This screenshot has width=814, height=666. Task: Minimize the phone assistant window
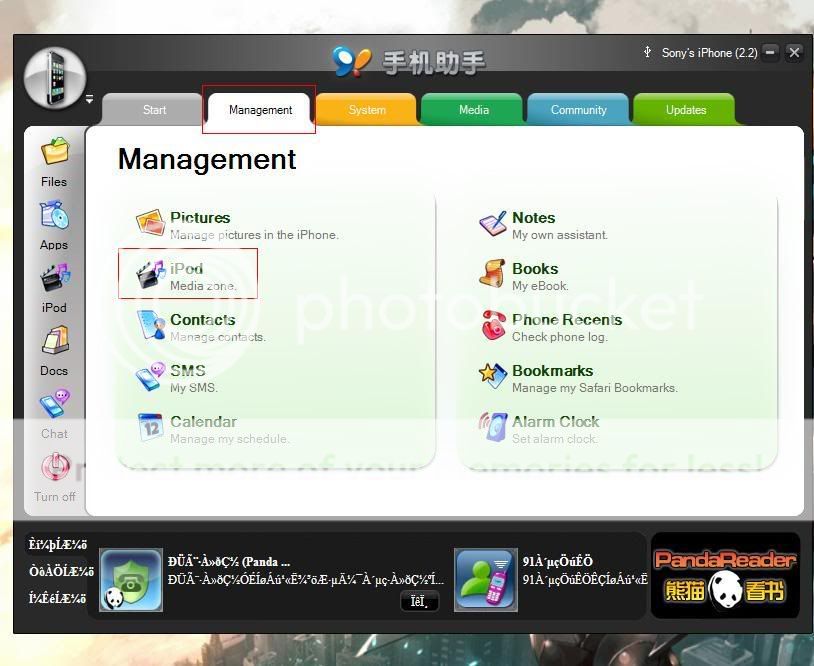pyautogui.click(x=770, y=52)
